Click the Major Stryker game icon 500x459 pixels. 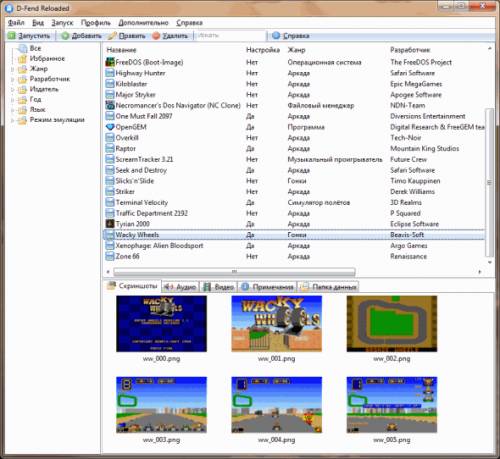pos(110,95)
